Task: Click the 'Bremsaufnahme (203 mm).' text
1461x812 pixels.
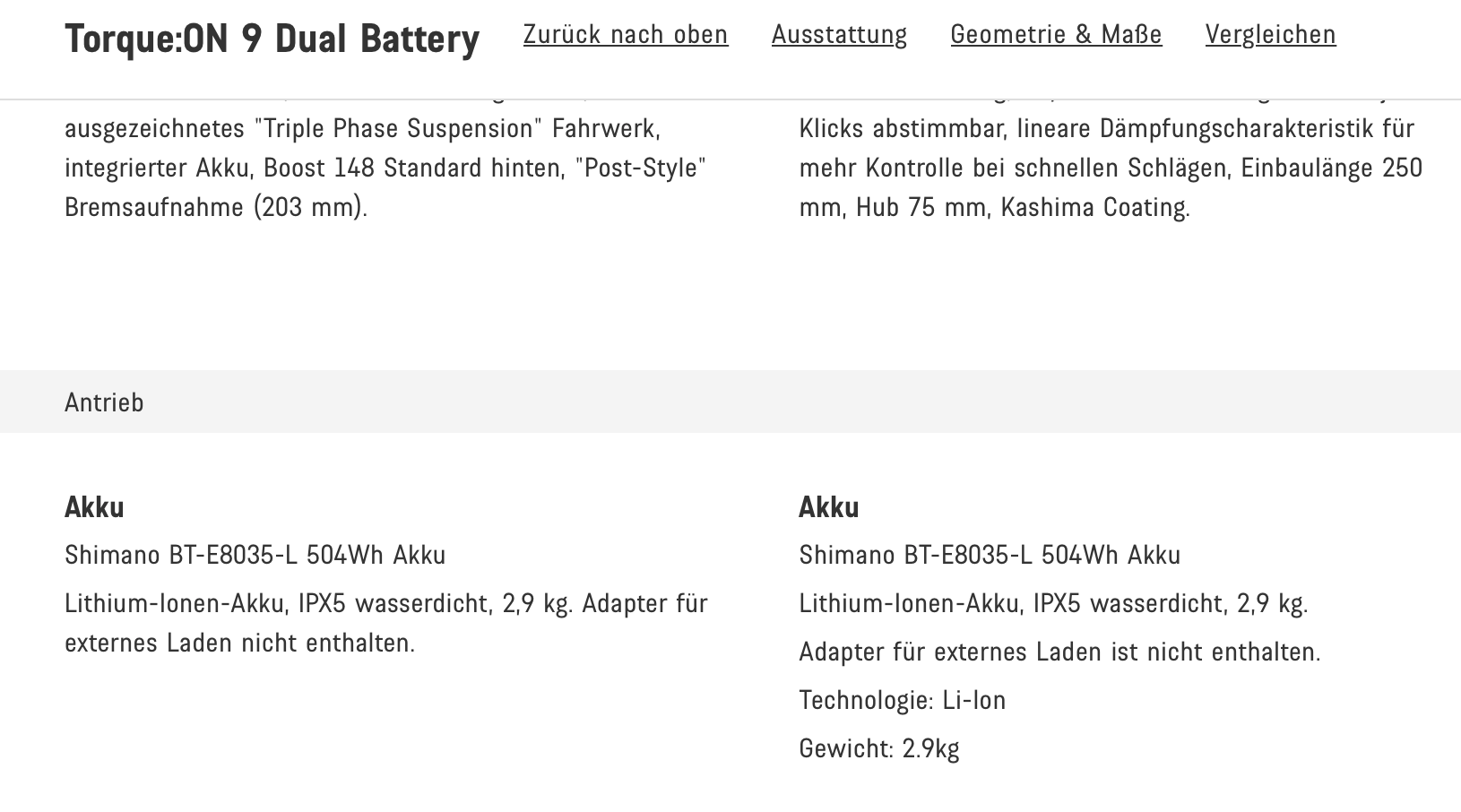Action: 216,208
